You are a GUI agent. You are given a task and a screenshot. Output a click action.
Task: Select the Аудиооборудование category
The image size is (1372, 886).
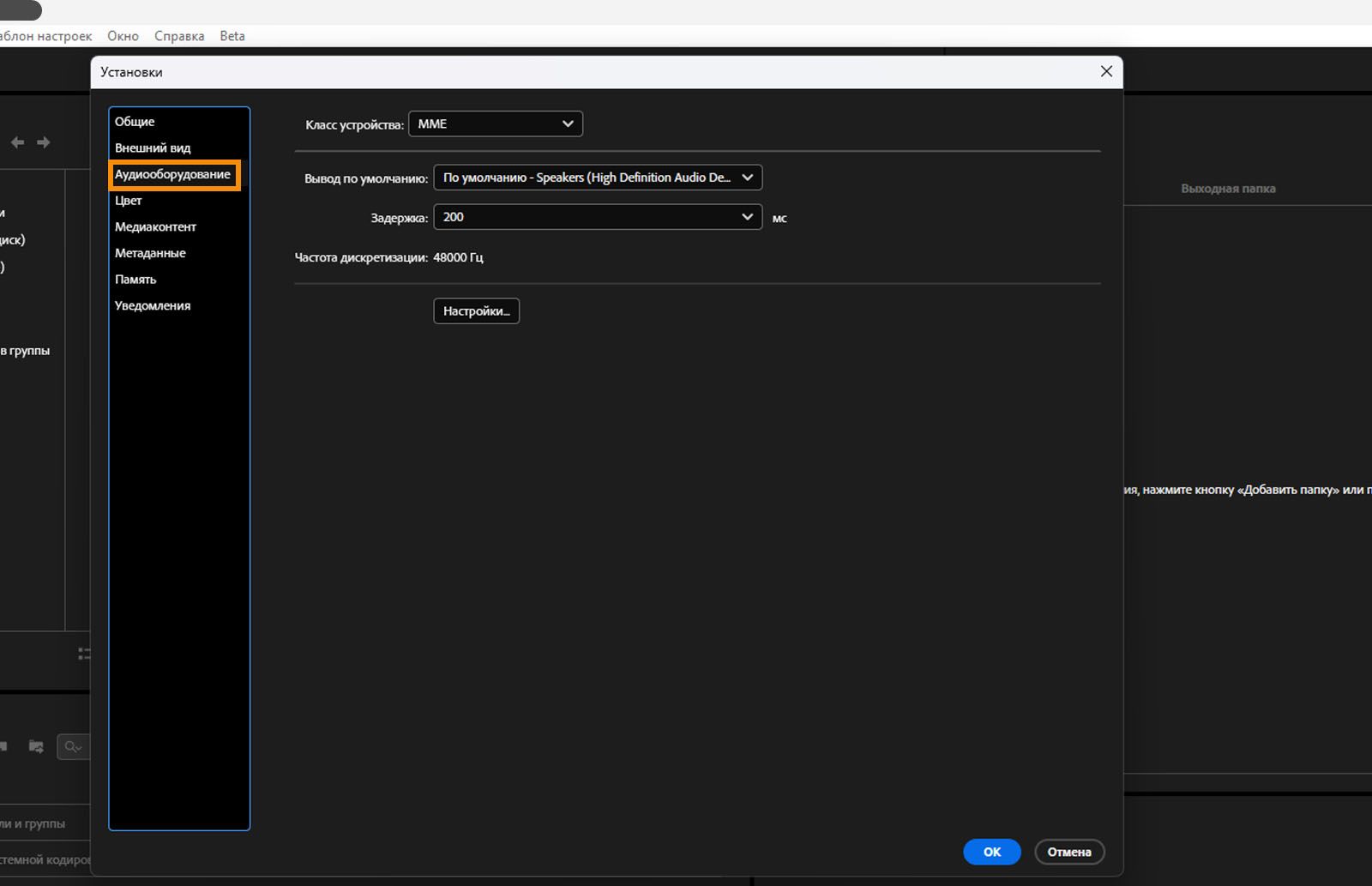[174, 175]
